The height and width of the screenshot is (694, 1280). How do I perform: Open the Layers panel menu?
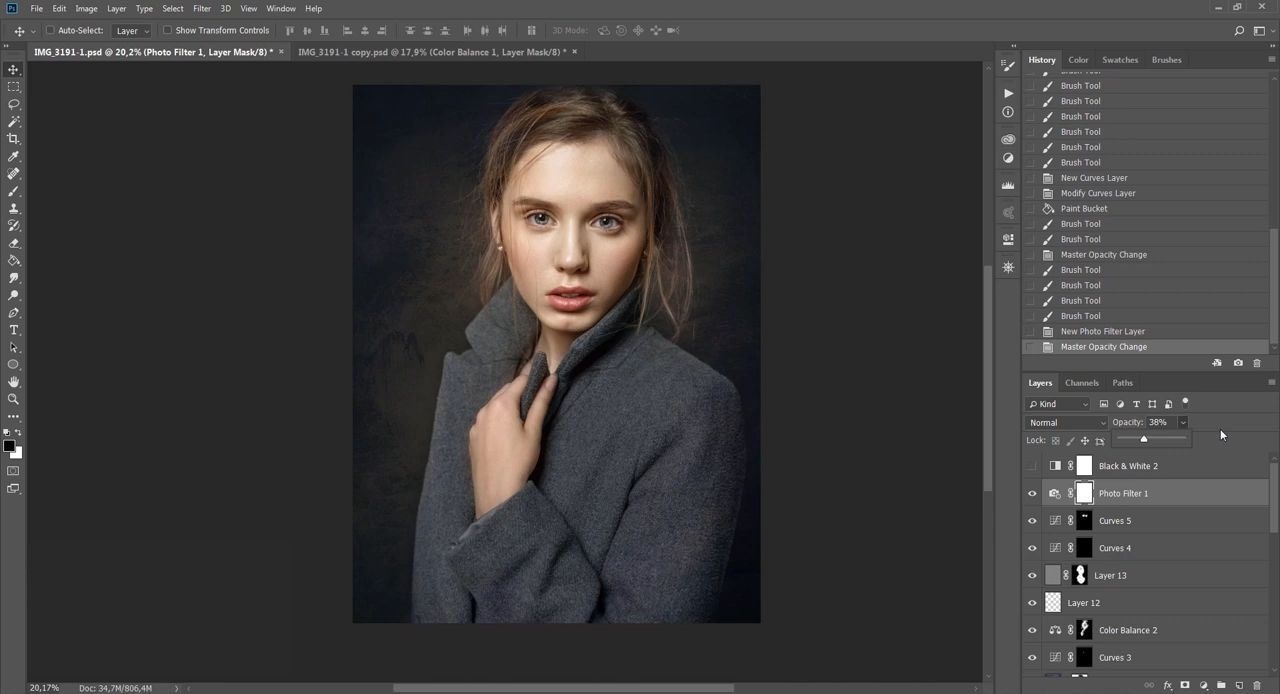pos(1272,382)
